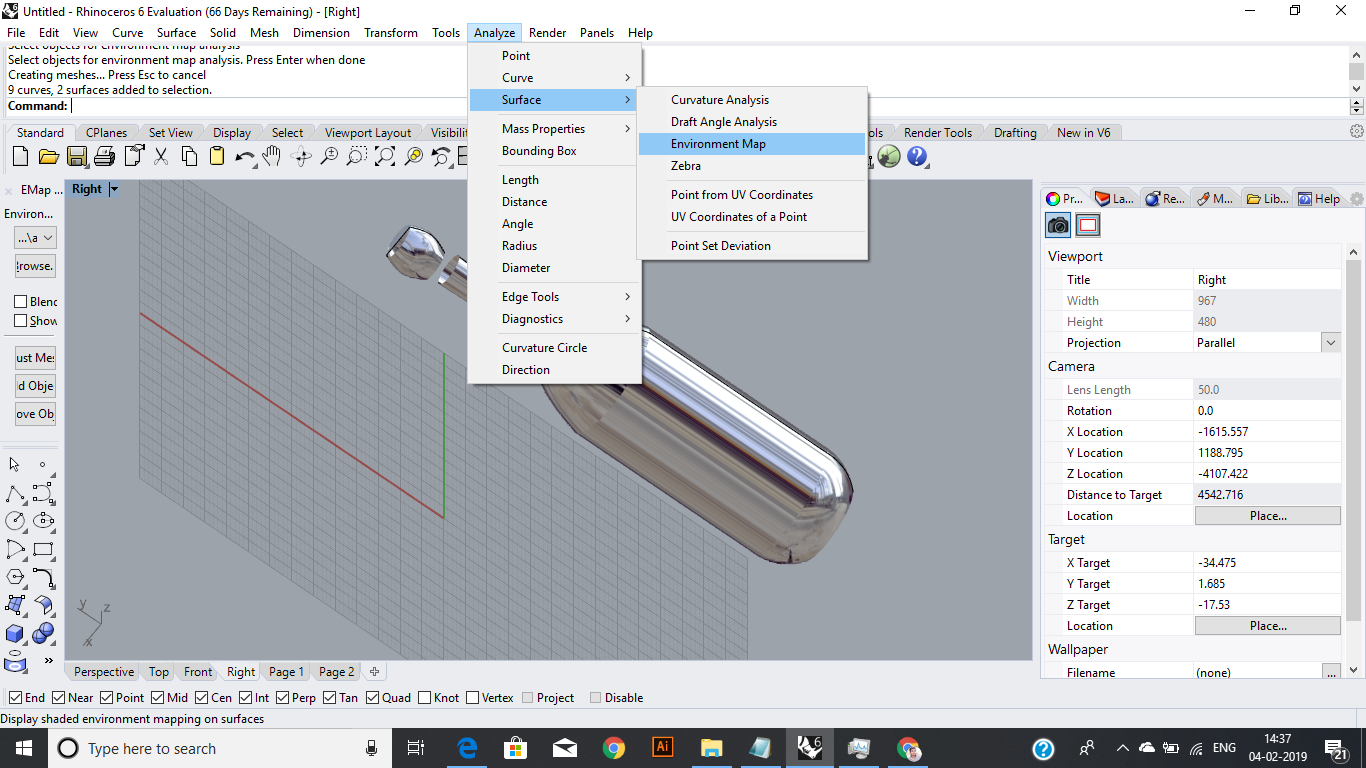1366x768 pixels.
Task: Select the Cut scissors icon
Action: pyautogui.click(x=160, y=156)
